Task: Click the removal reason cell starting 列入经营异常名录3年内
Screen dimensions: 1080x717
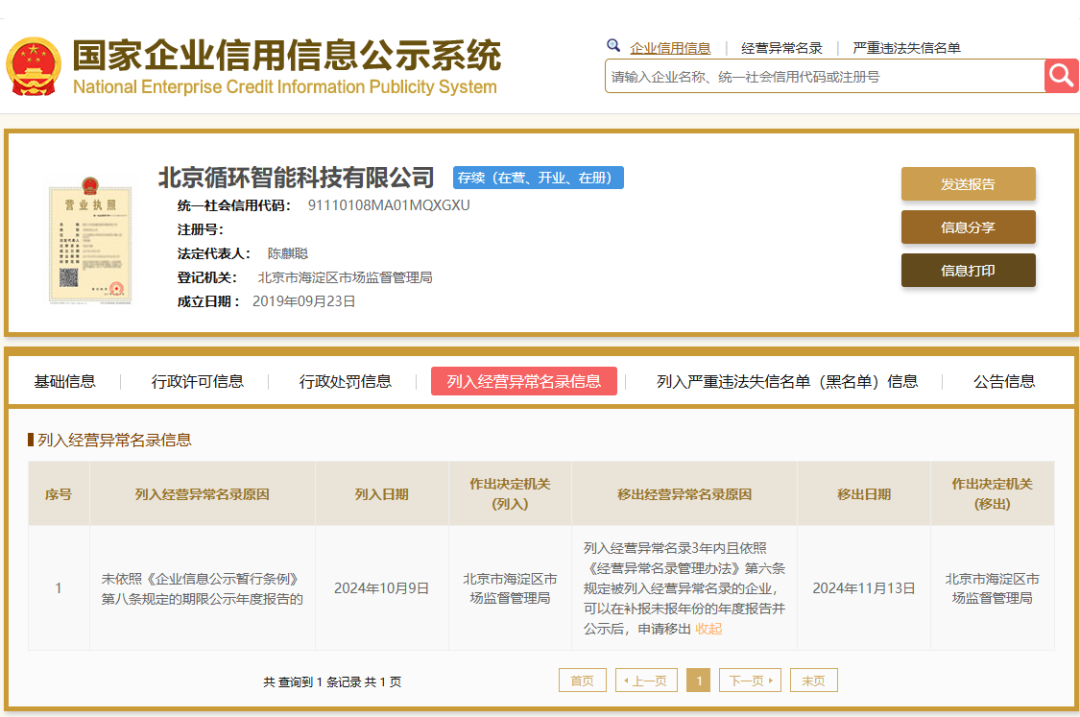Action: tap(684, 588)
